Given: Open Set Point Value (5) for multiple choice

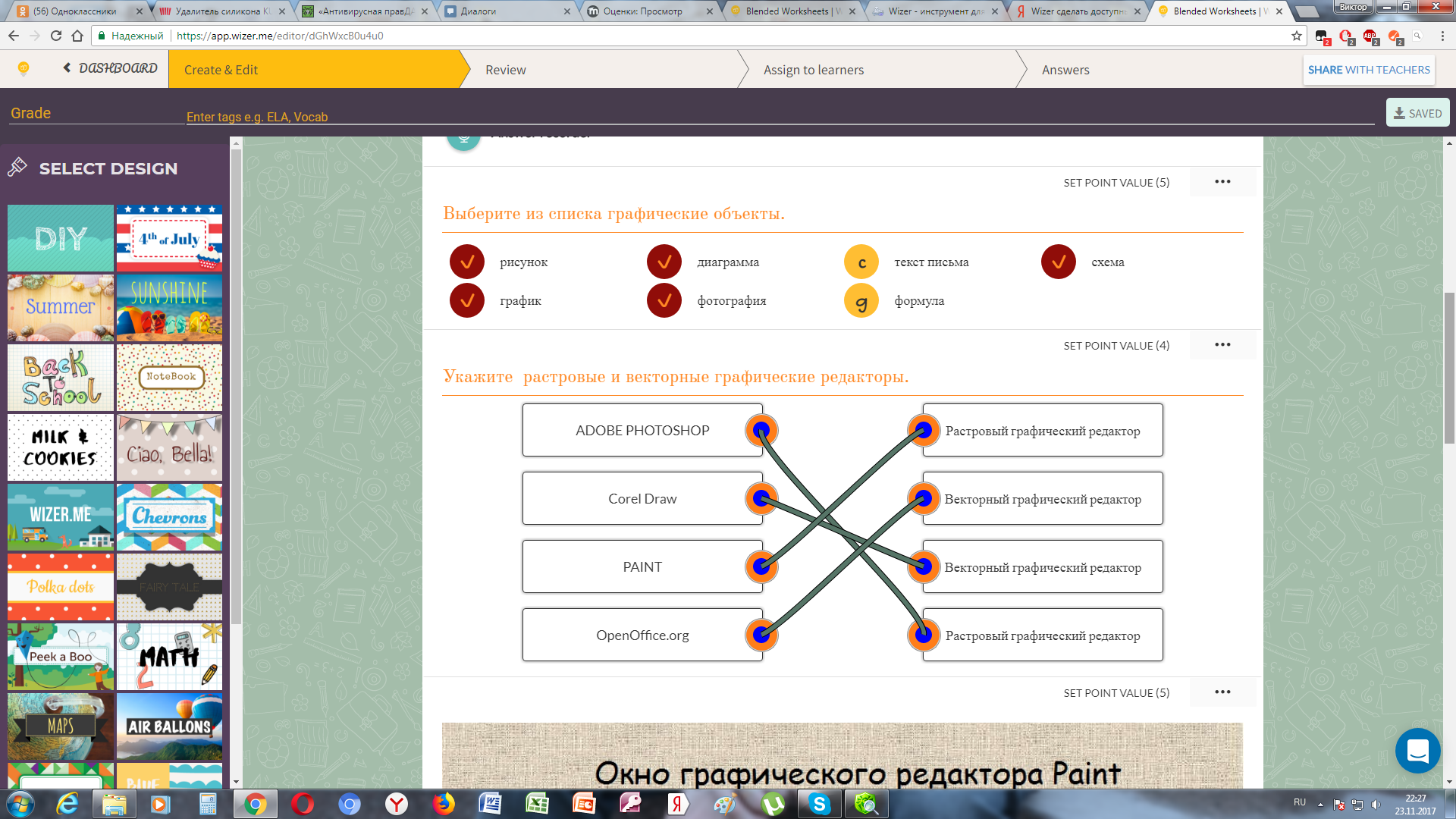Looking at the screenshot, I should point(1116,183).
